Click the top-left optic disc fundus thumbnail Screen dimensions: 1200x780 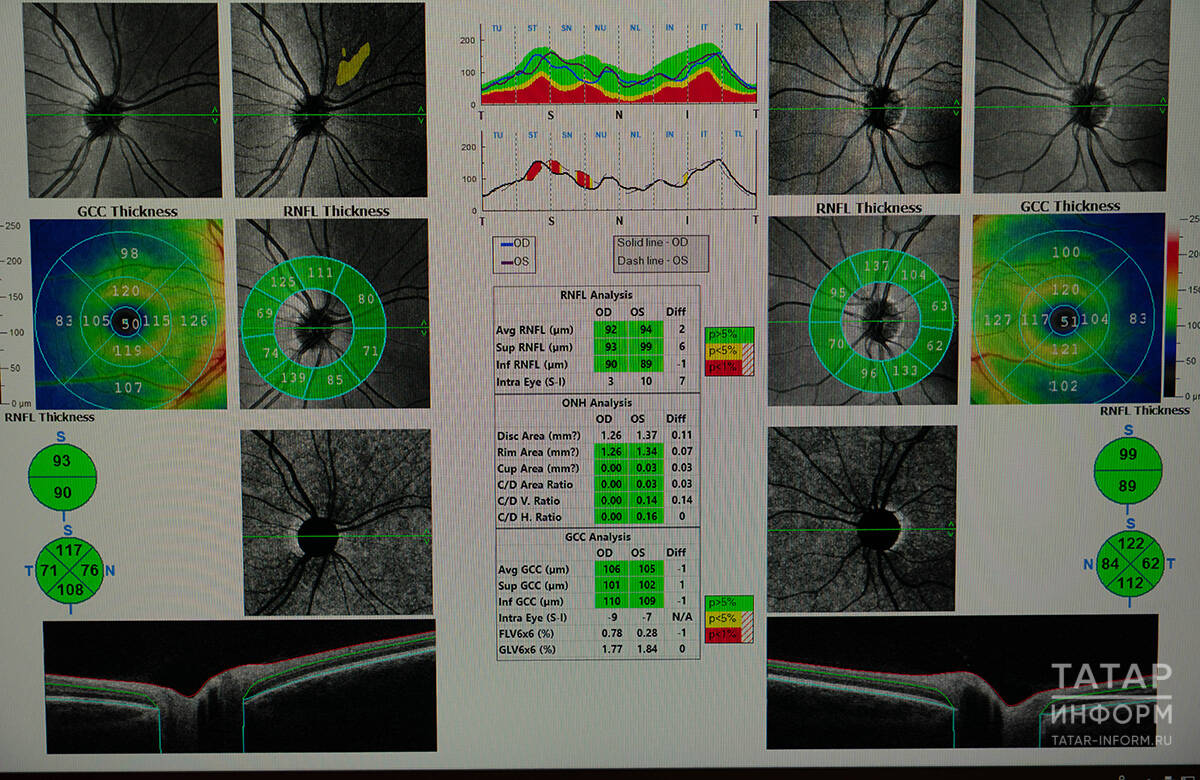point(122,100)
